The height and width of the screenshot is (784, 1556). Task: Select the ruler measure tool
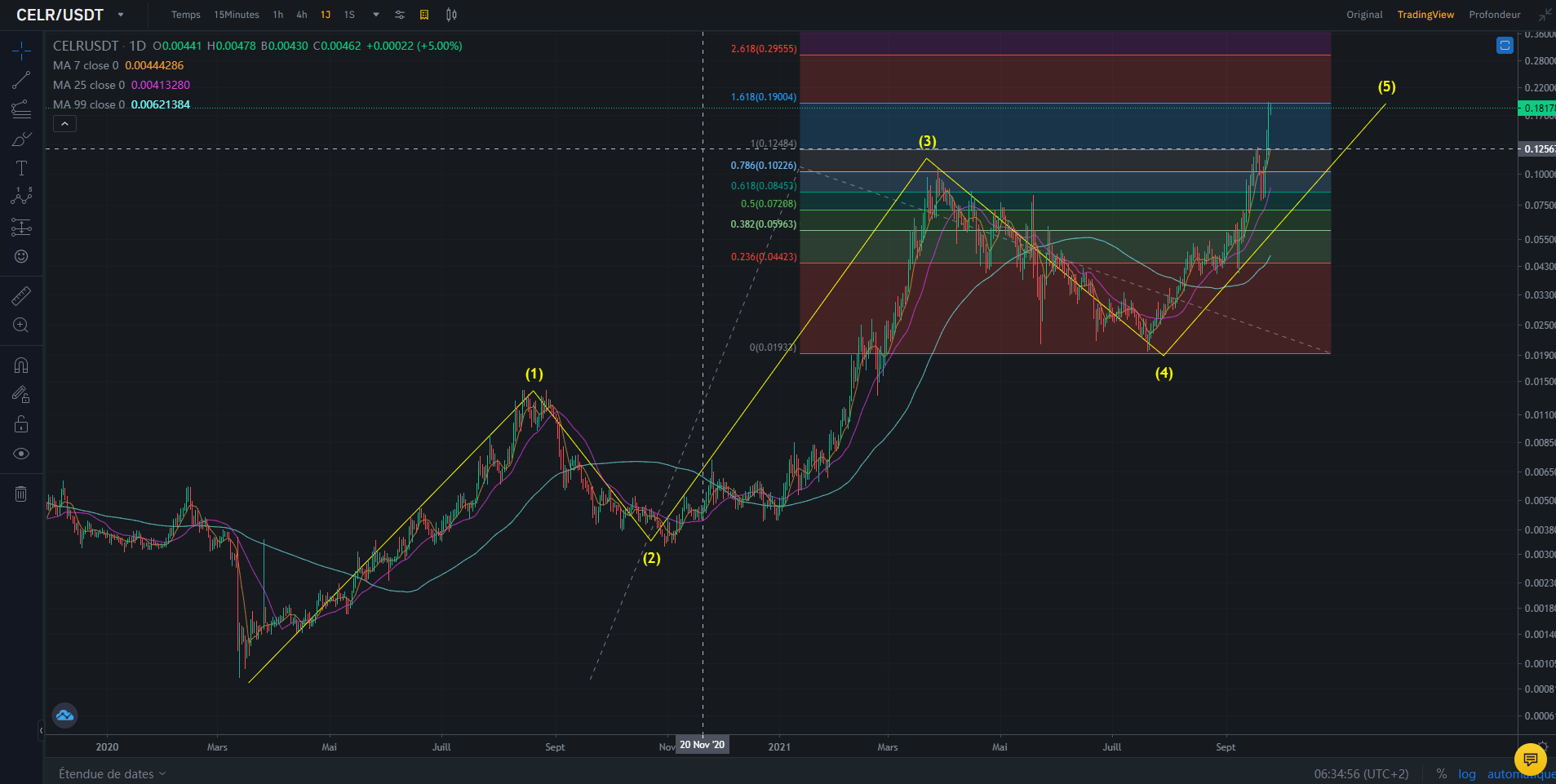[x=21, y=296]
